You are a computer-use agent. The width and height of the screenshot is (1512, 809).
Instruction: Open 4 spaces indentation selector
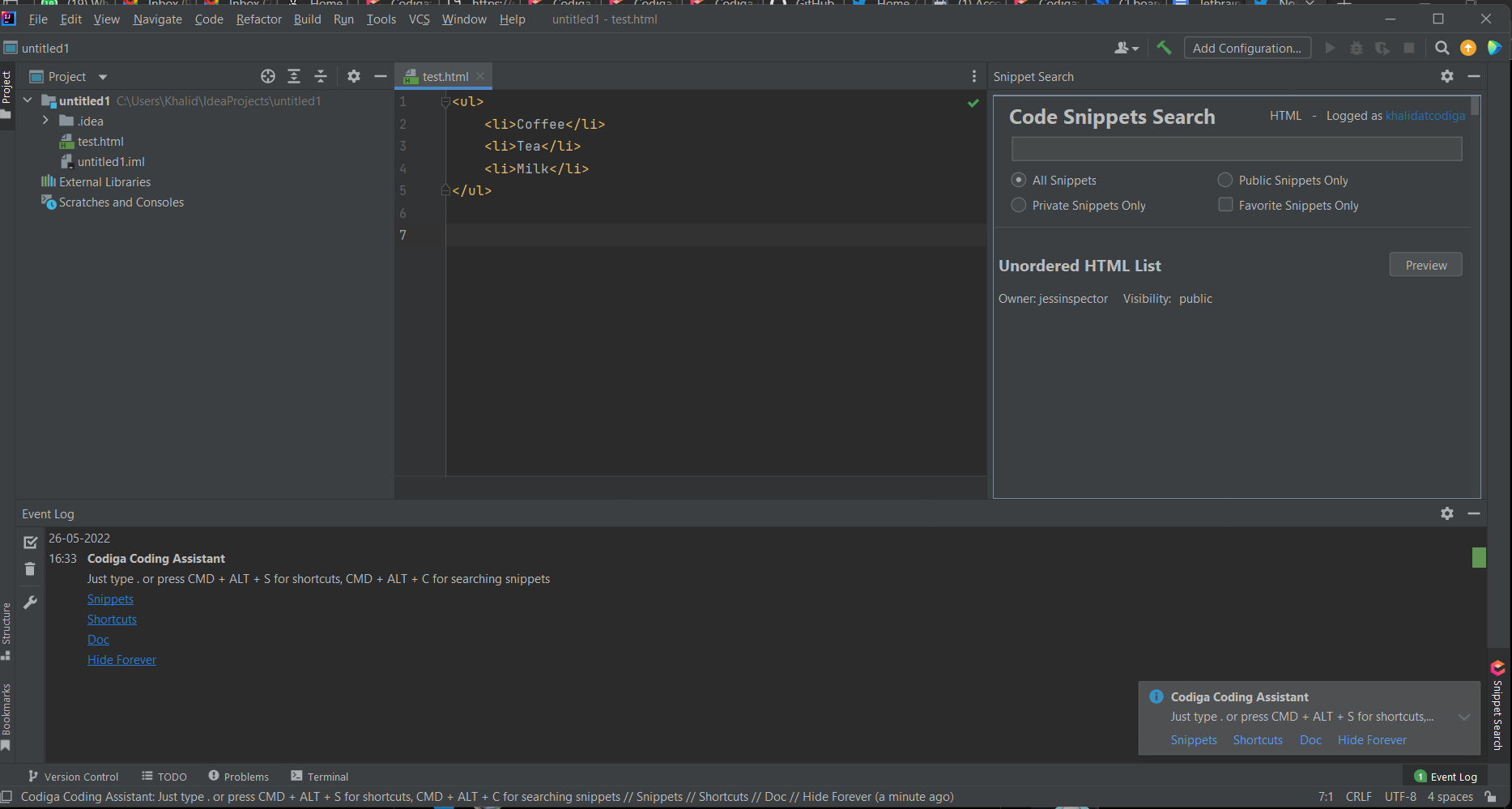click(1450, 797)
